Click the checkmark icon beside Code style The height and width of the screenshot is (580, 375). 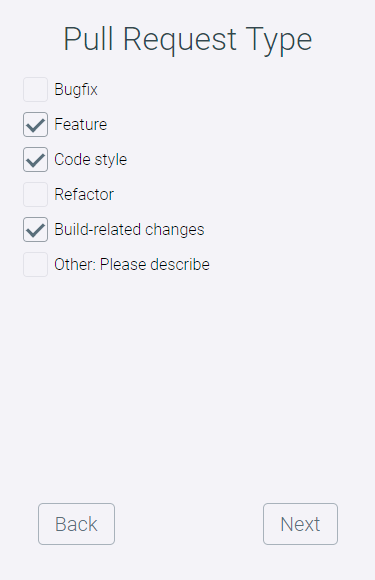pos(36,161)
